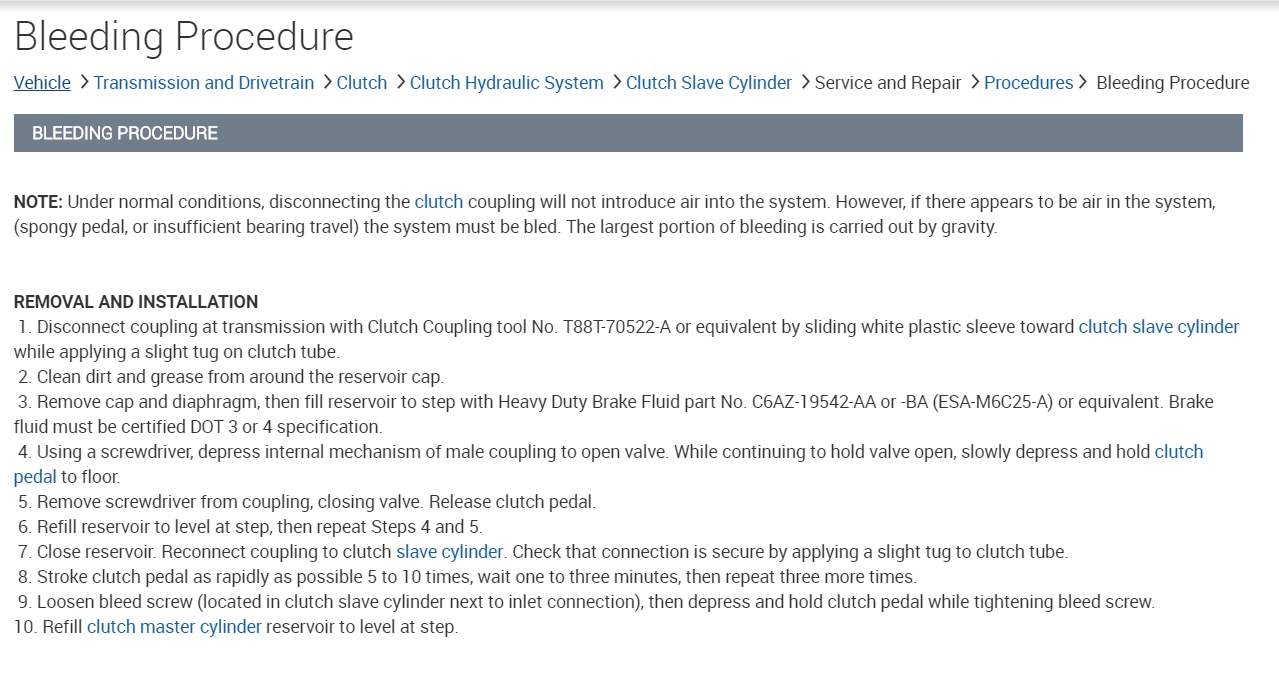Click the final Bleeding Procedure breadcrumb item
1279x678 pixels.
[x=1173, y=83]
